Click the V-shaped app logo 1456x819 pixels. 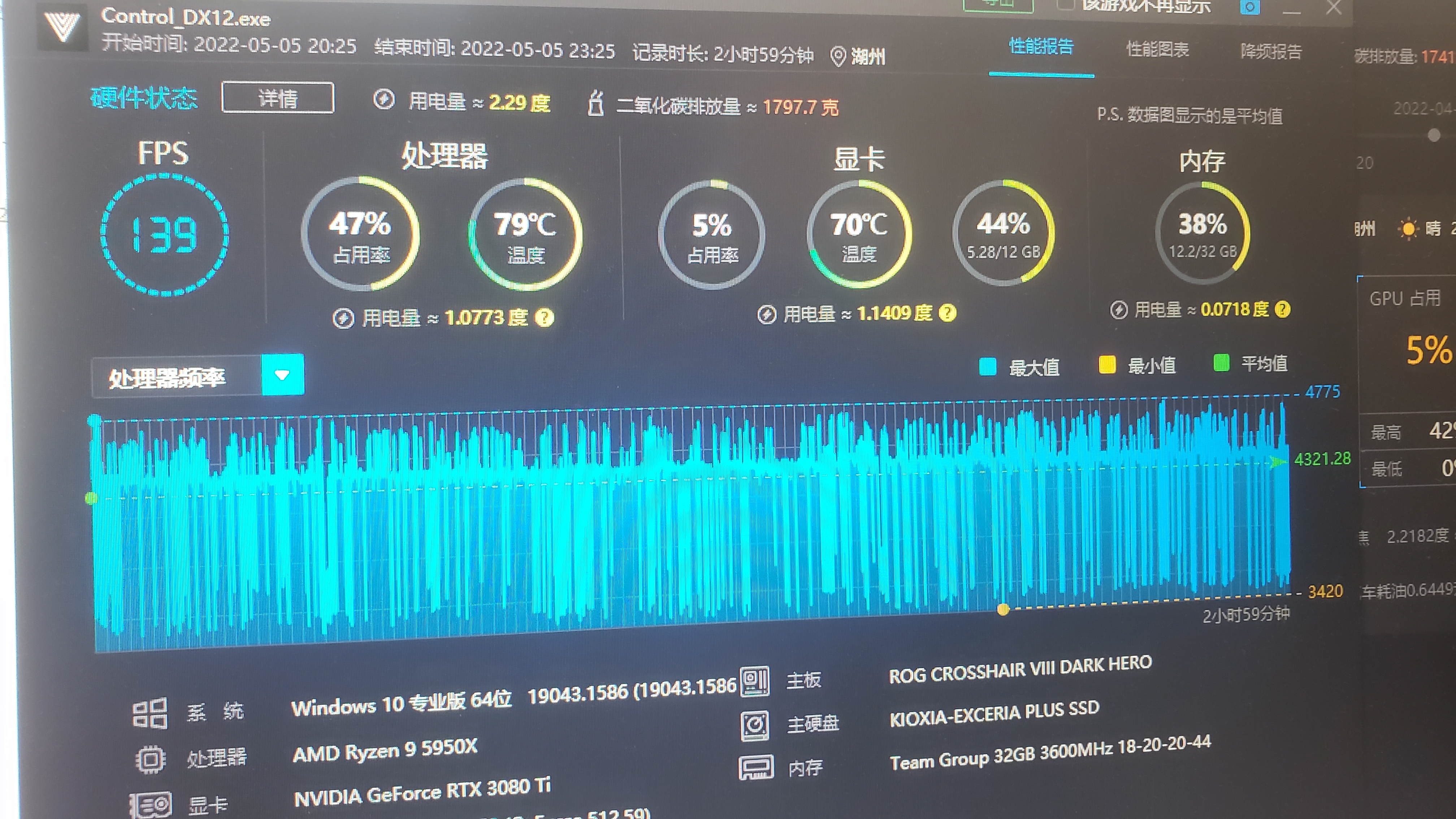point(62,27)
